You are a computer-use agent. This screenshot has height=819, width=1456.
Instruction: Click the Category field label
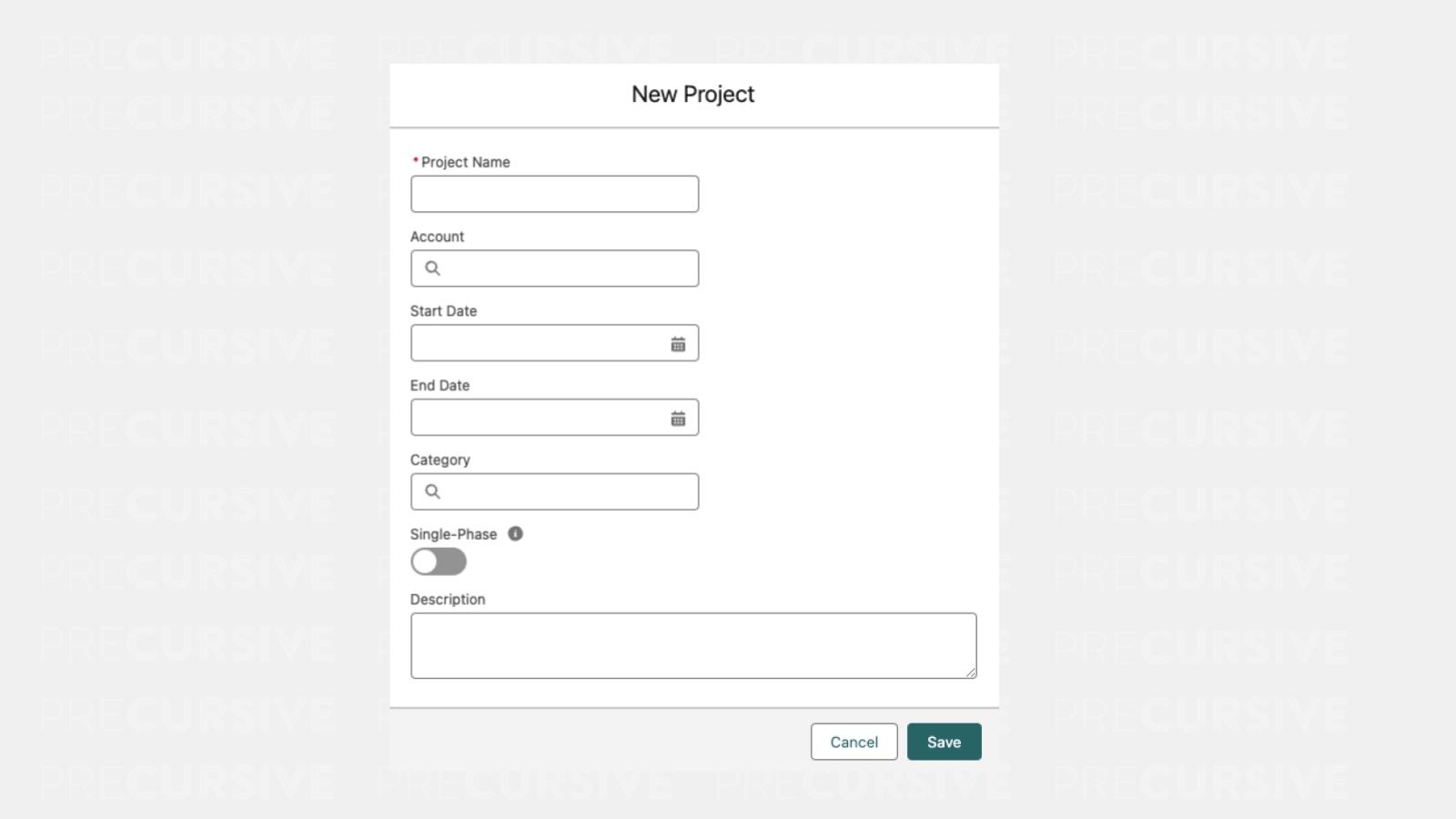point(440,460)
